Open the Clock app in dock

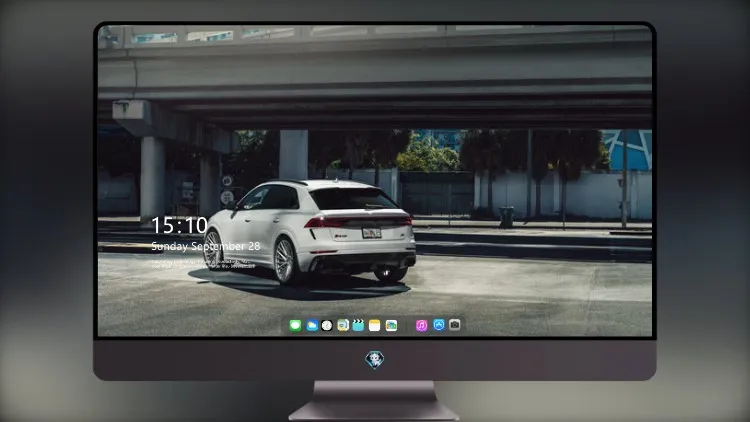click(327, 326)
